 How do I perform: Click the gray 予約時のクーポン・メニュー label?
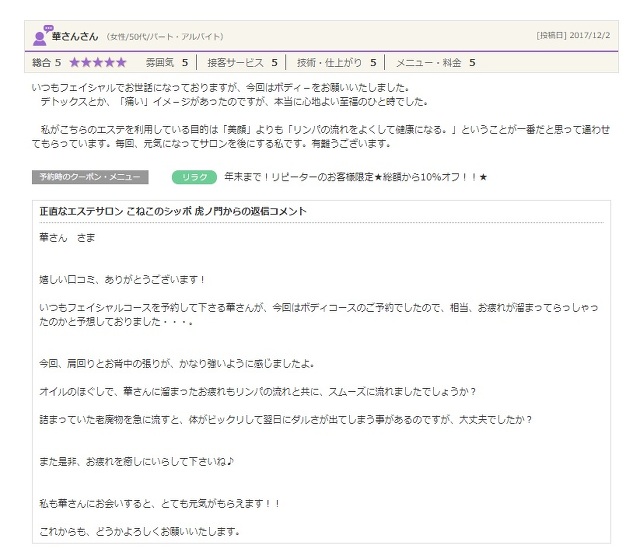(90, 177)
